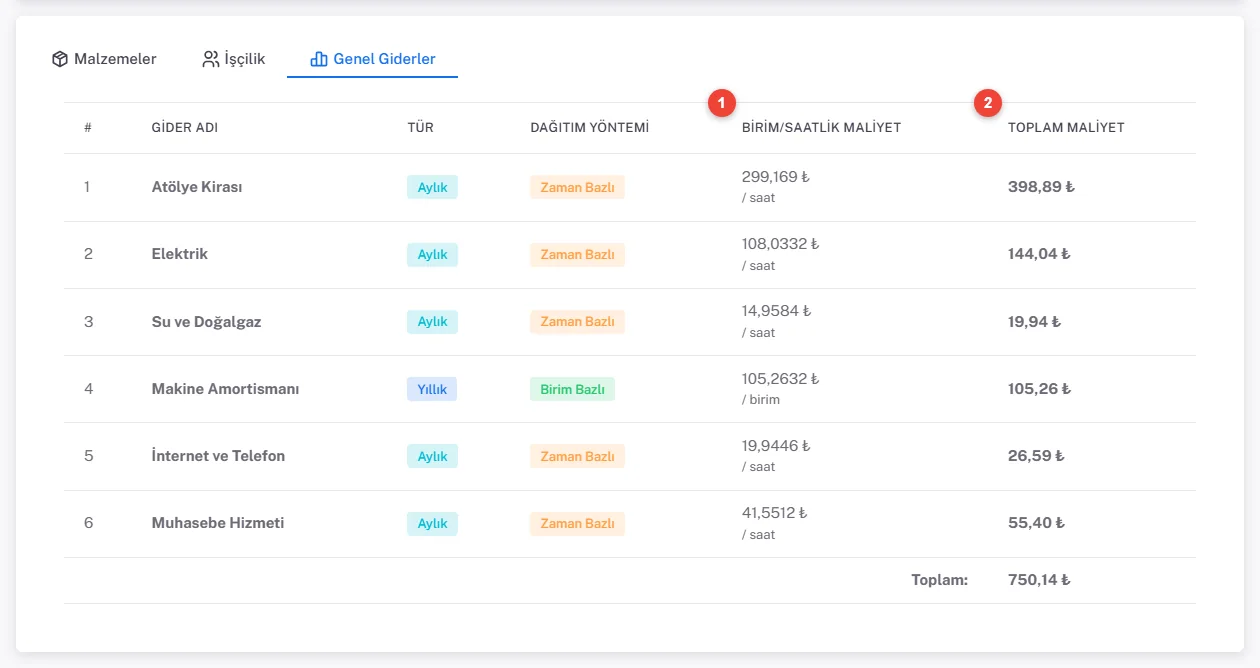The width and height of the screenshot is (1260, 668).
Task: Click the İşçilik people icon
Action: (x=210, y=59)
